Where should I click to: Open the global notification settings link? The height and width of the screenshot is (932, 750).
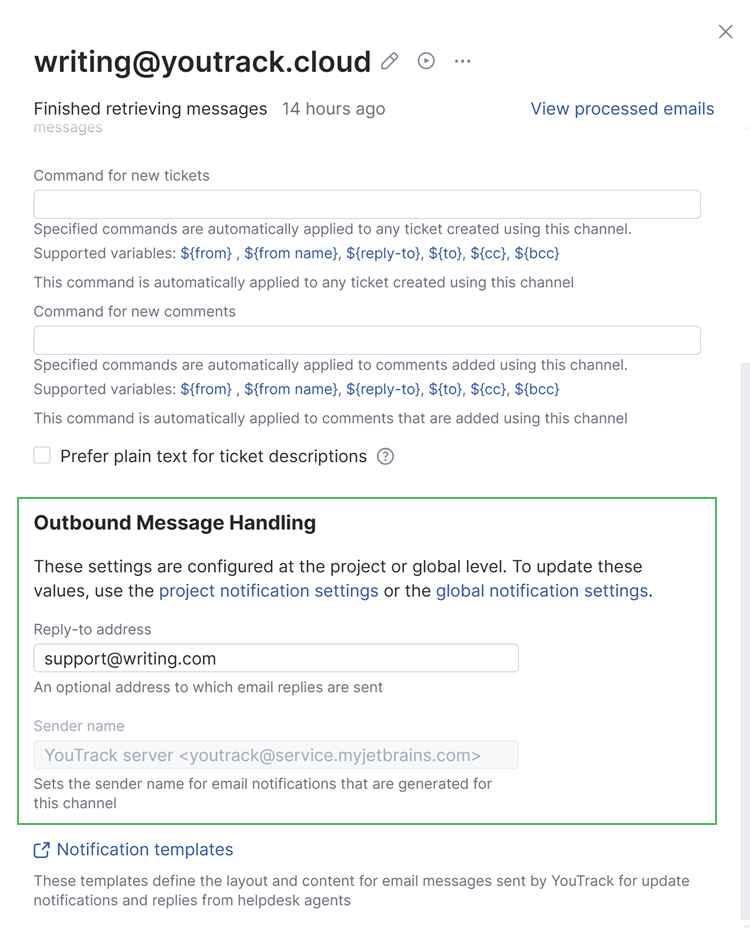[541, 591]
